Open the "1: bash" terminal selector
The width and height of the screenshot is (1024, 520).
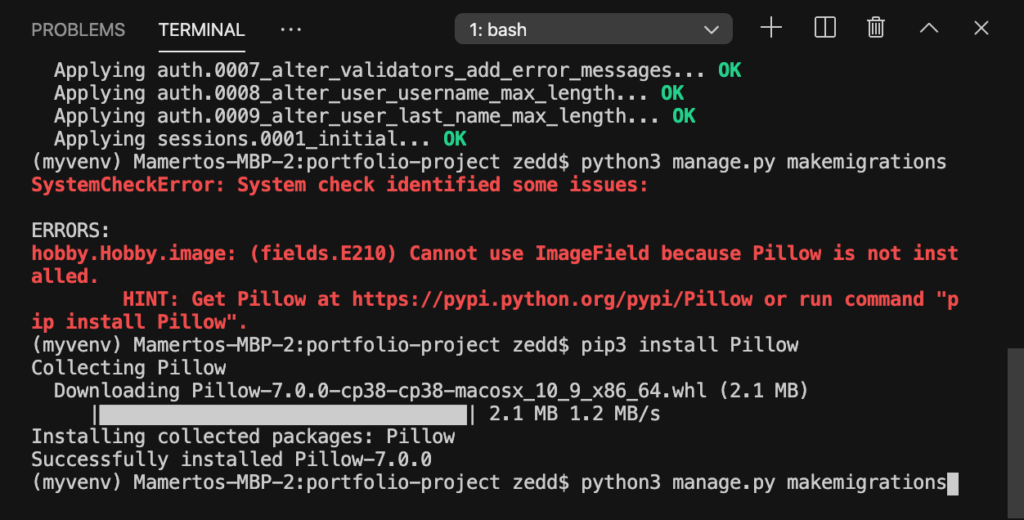pyautogui.click(x=593, y=29)
